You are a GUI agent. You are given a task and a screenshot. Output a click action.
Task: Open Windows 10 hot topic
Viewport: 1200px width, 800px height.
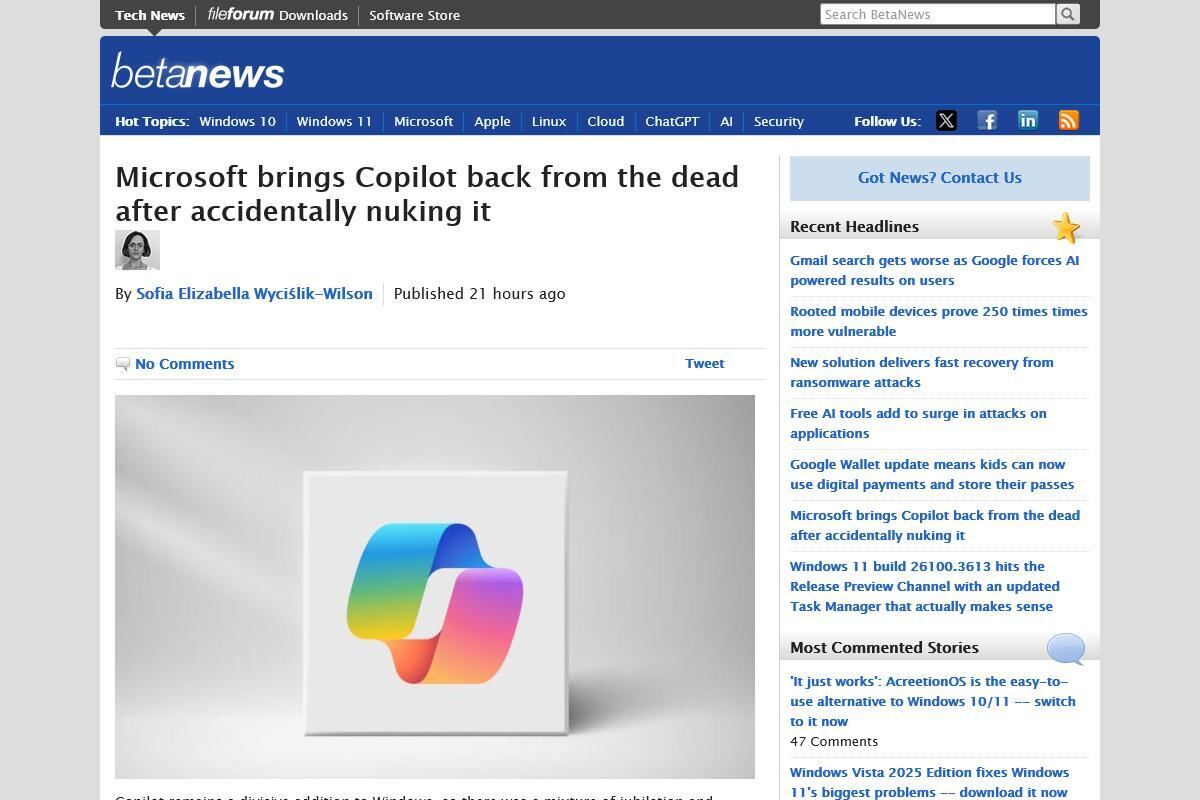[x=237, y=121]
